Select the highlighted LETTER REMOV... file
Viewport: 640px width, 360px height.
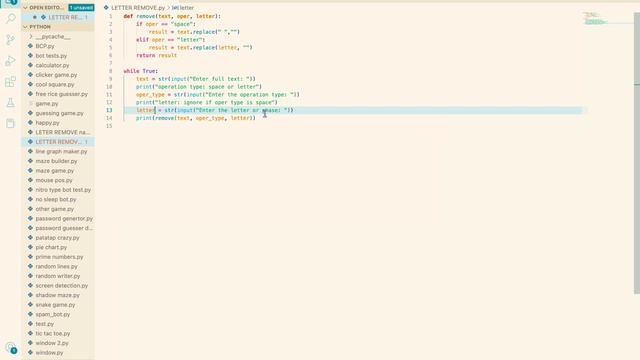point(58,142)
